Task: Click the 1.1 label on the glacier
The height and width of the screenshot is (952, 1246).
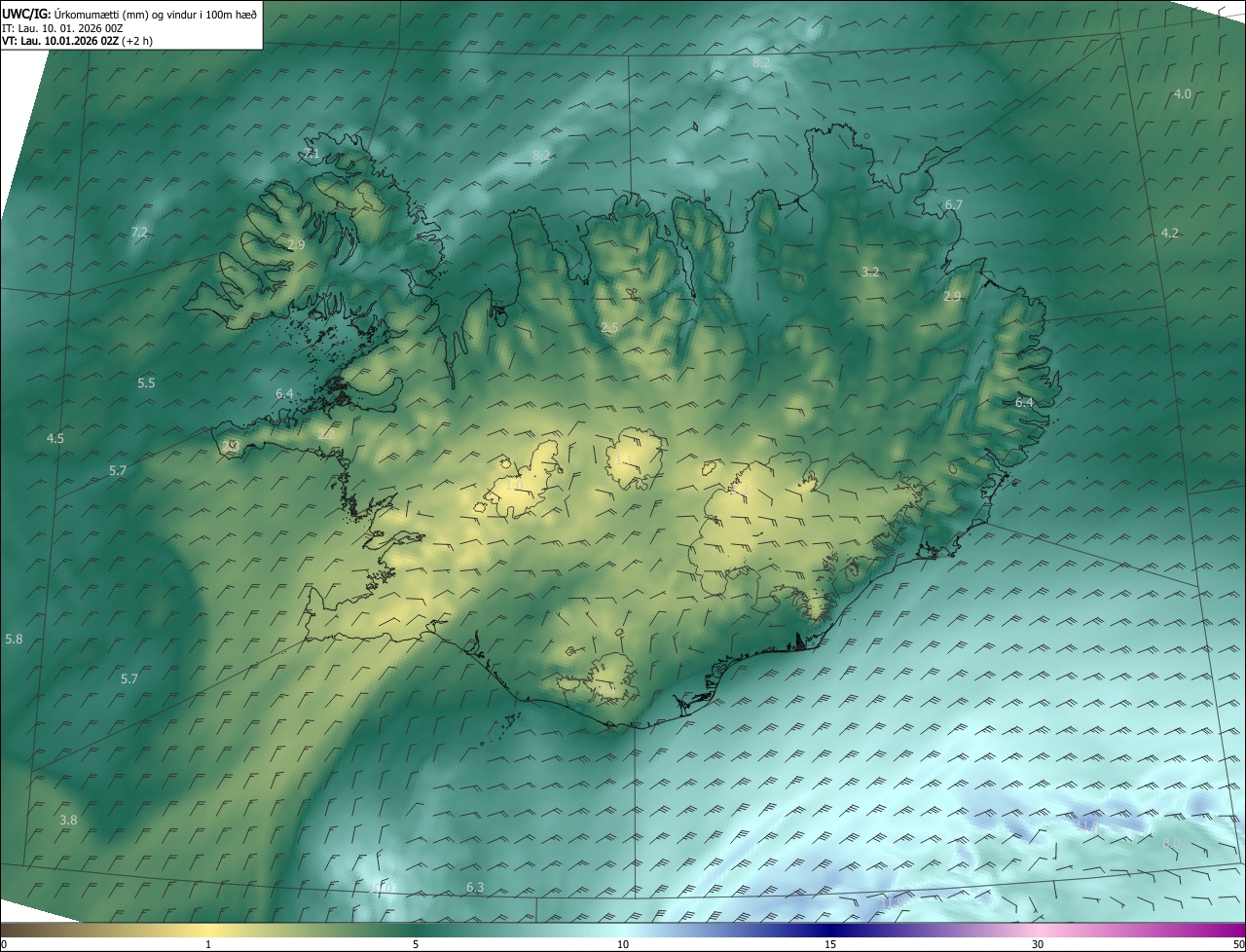Action: pos(624,459)
